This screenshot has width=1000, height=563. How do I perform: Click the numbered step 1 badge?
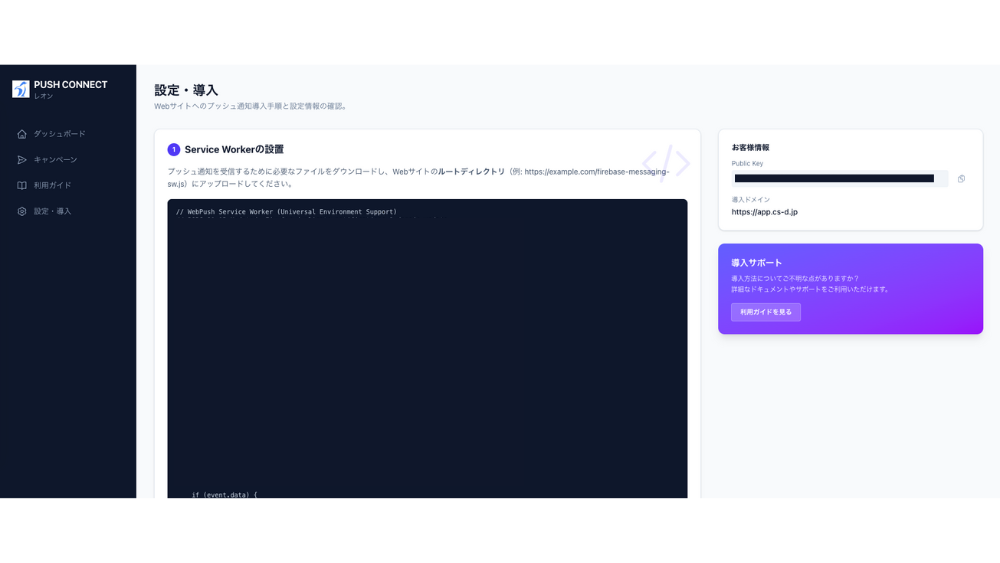click(x=174, y=150)
